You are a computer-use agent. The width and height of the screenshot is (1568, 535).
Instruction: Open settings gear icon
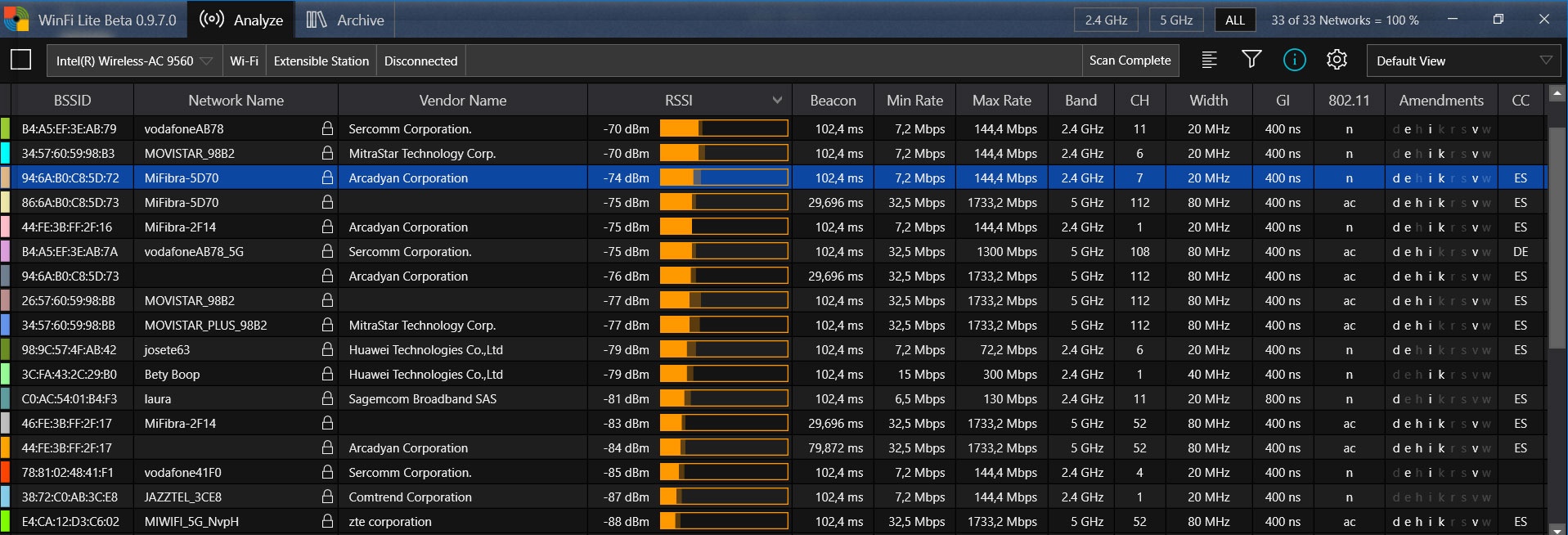tap(1337, 60)
